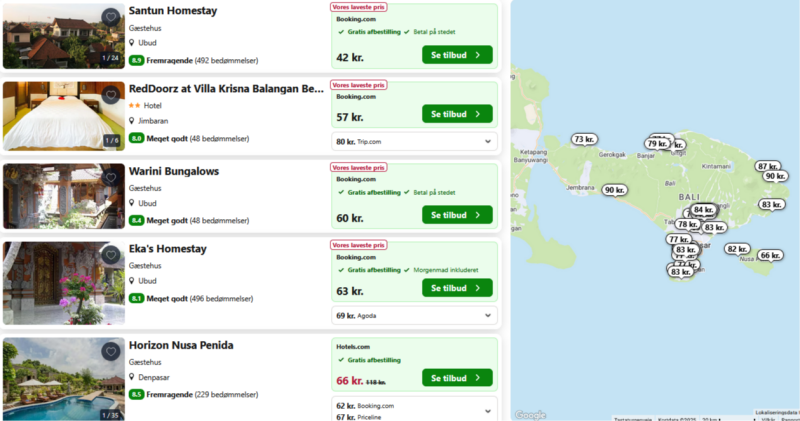This screenshot has width=800, height=421.
Task: Toggle favorite heart on RedDoorz listing
Action: (x=110, y=96)
